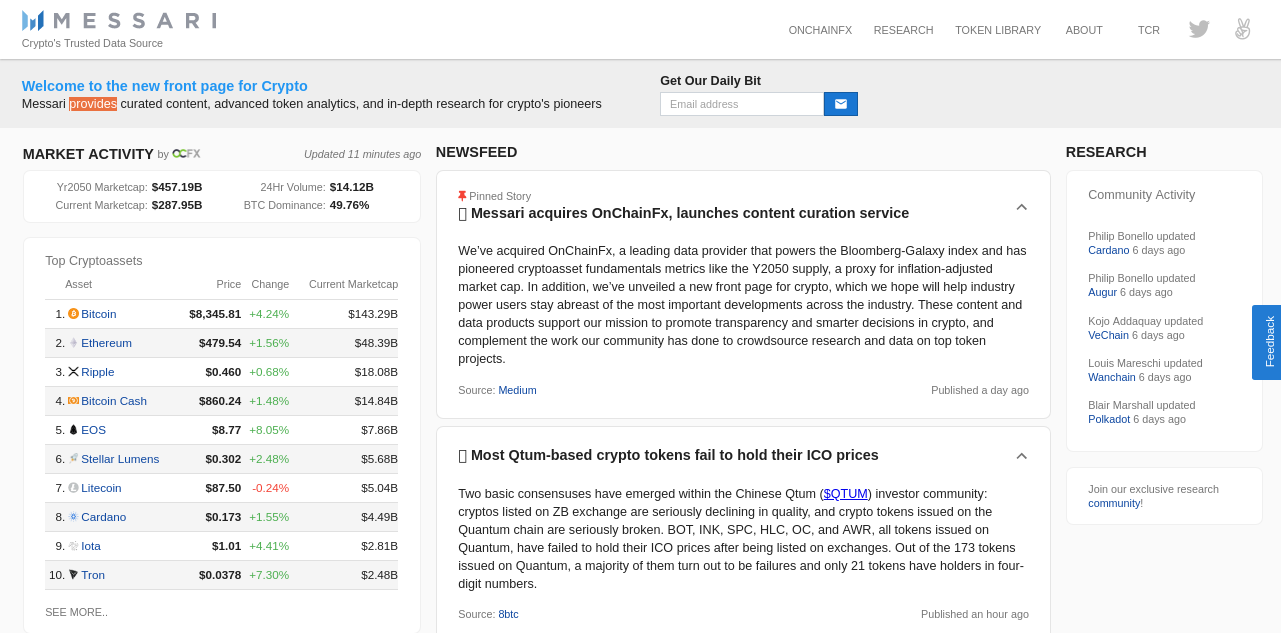Click the Bitcoin Cash icon
1281x633 pixels.
73,401
